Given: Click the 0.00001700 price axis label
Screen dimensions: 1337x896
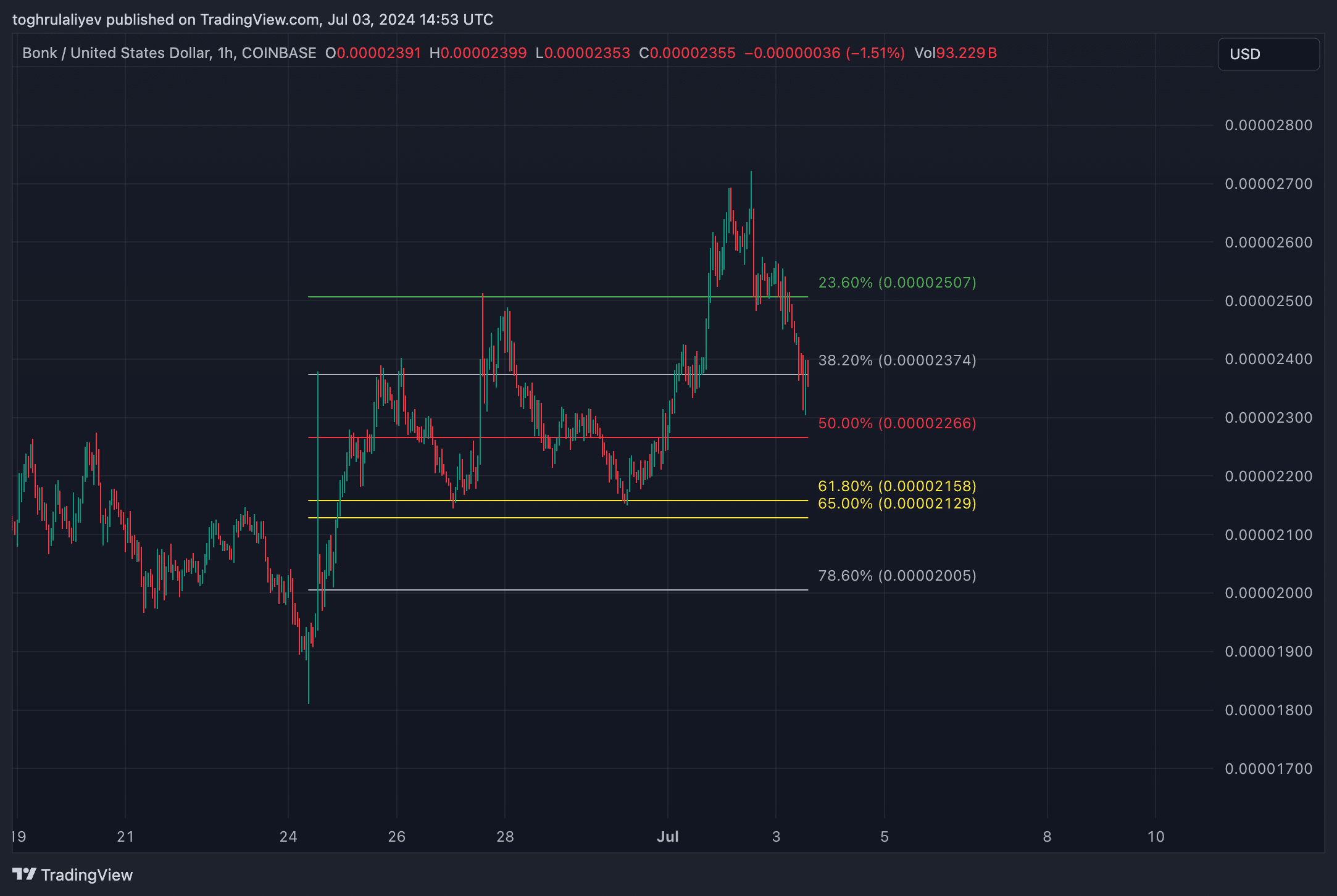Looking at the screenshot, I should [x=1268, y=769].
